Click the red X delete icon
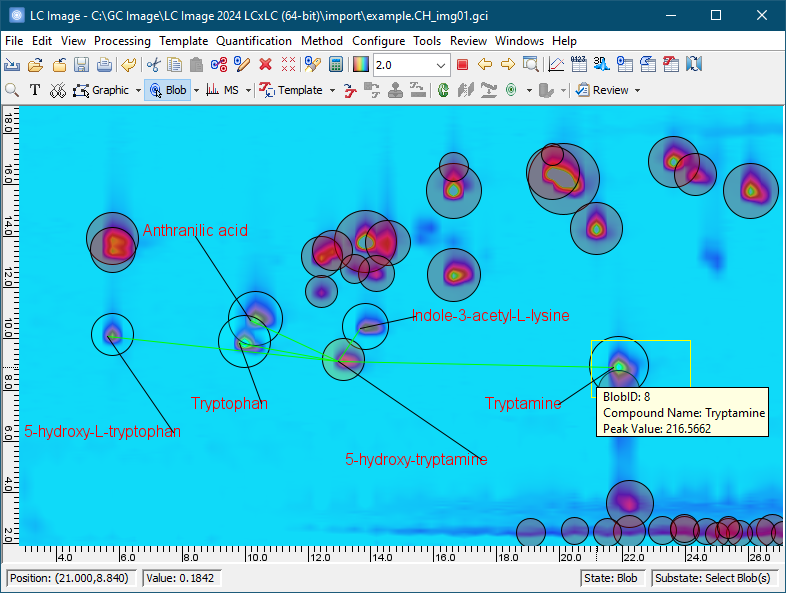786x593 pixels. coord(265,65)
